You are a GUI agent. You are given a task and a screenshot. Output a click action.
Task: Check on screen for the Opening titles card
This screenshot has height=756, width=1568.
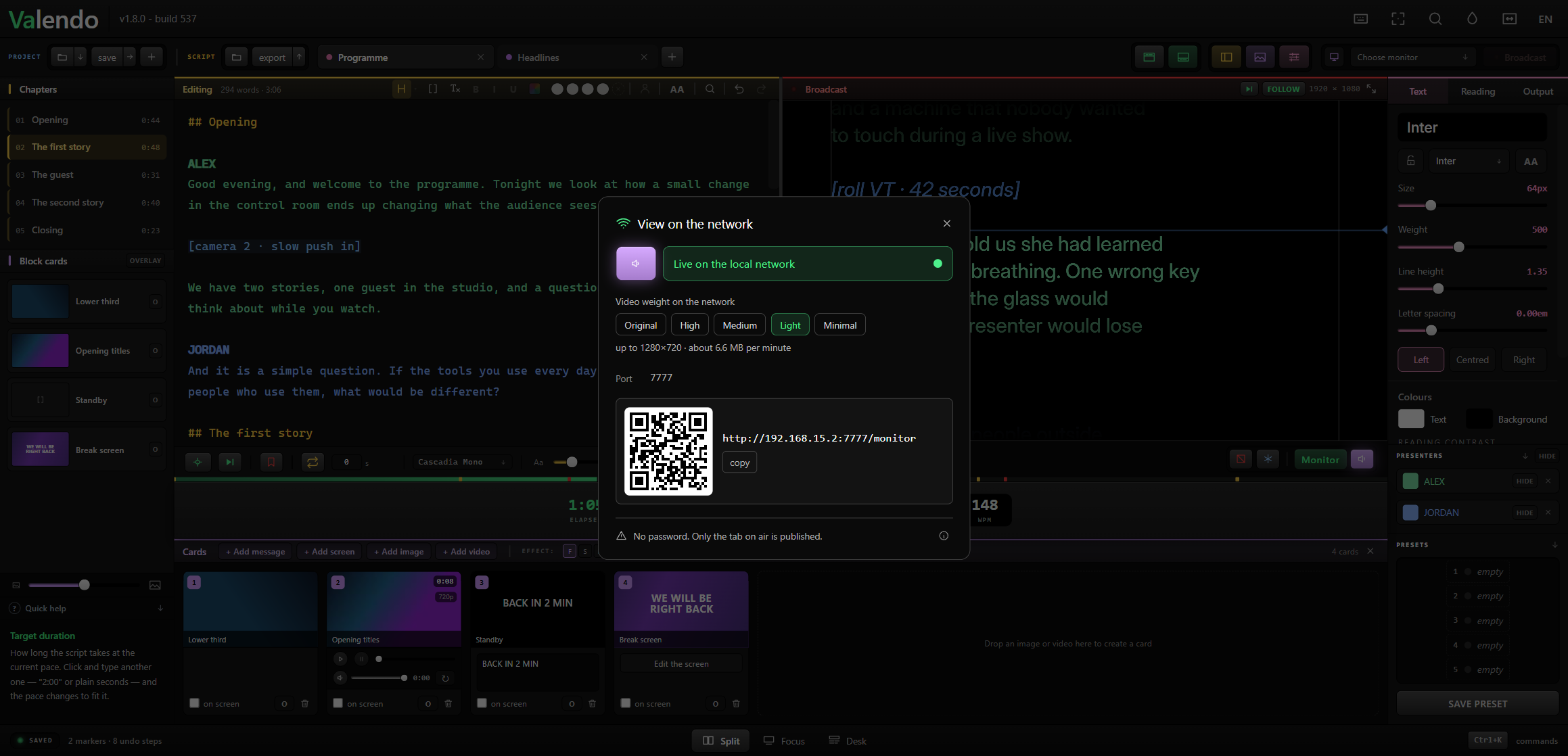338,703
